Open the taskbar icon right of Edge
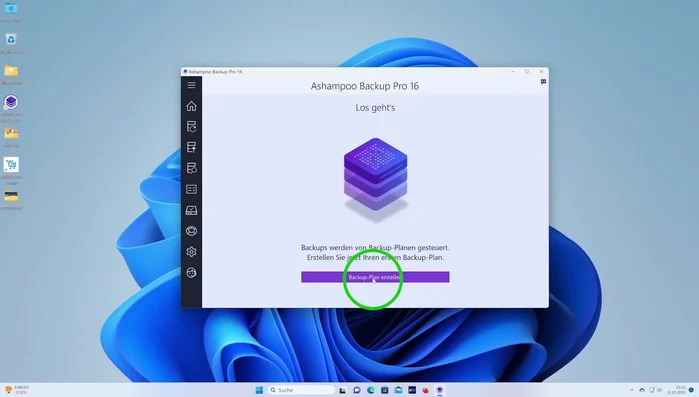 coord(384,390)
